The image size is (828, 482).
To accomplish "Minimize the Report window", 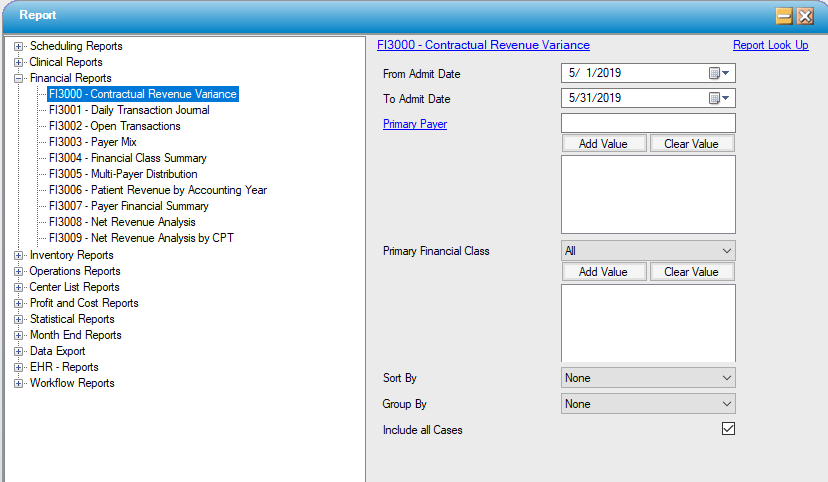I will (784, 16).
